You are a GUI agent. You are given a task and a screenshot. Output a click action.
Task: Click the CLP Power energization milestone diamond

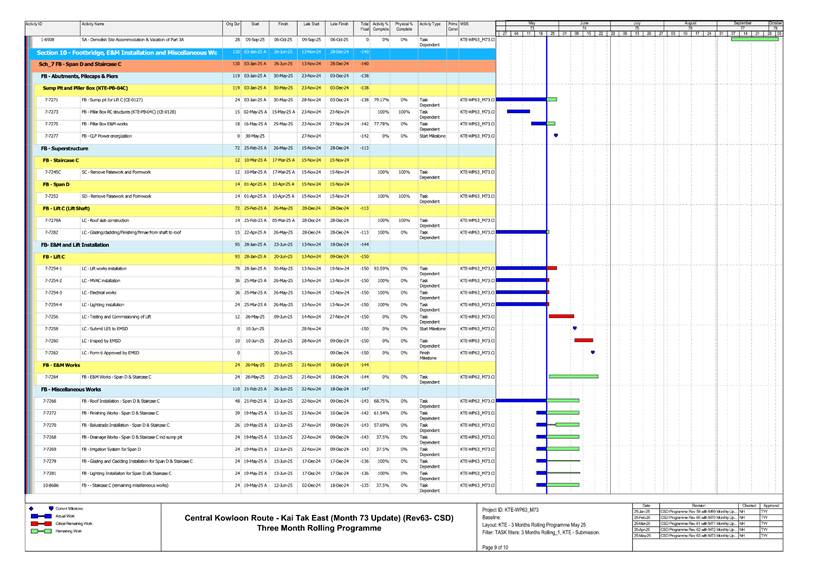tap(555, 135)
